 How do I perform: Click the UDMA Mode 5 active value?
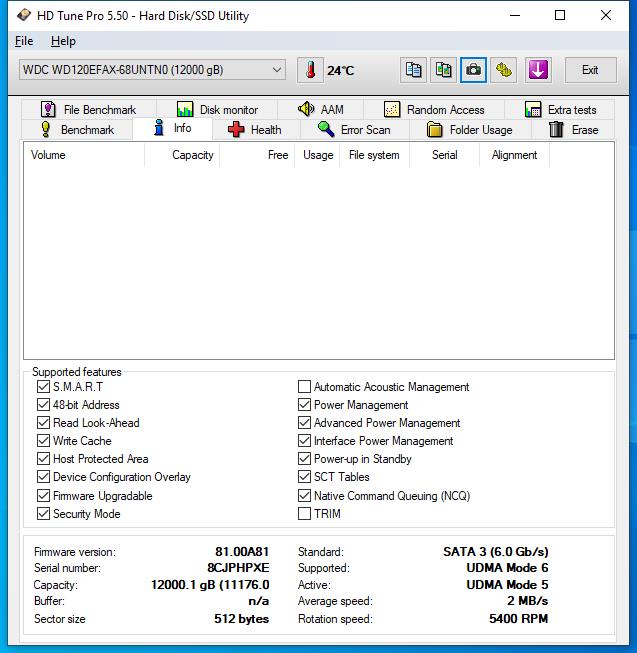tap(507, 584)
